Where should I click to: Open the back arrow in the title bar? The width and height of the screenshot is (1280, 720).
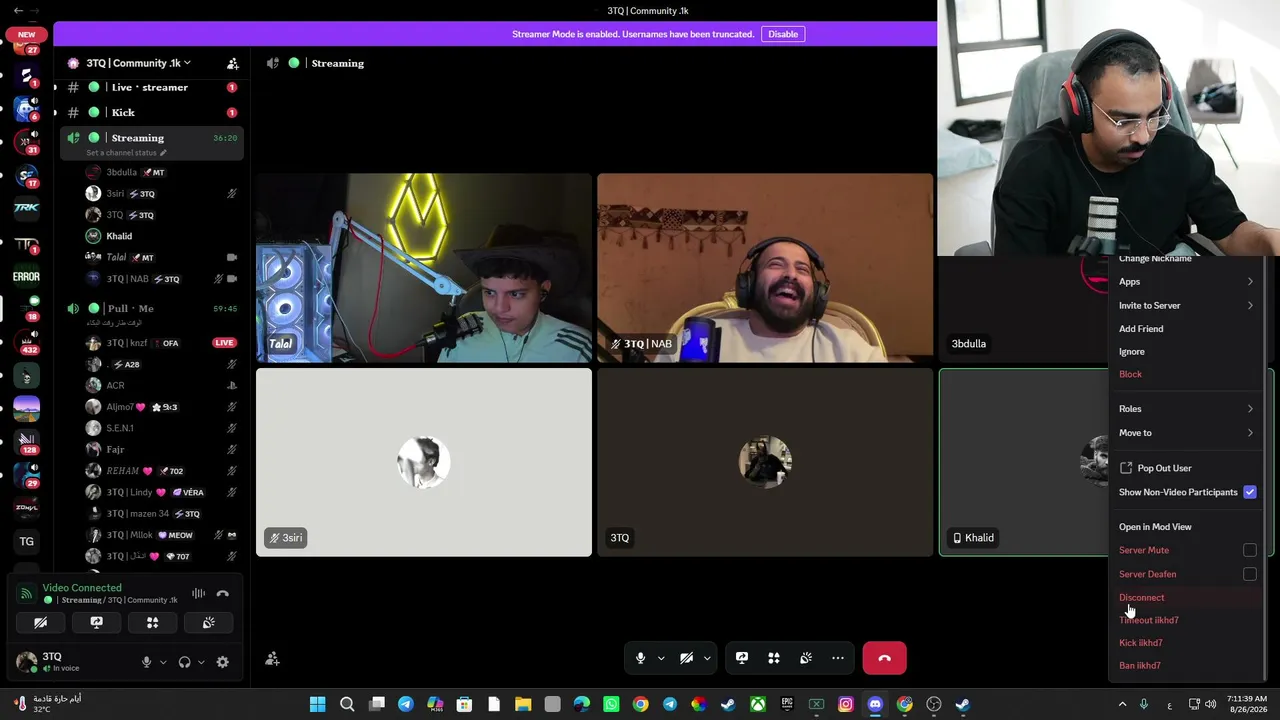pyautogui.click(x=18, y=10)
